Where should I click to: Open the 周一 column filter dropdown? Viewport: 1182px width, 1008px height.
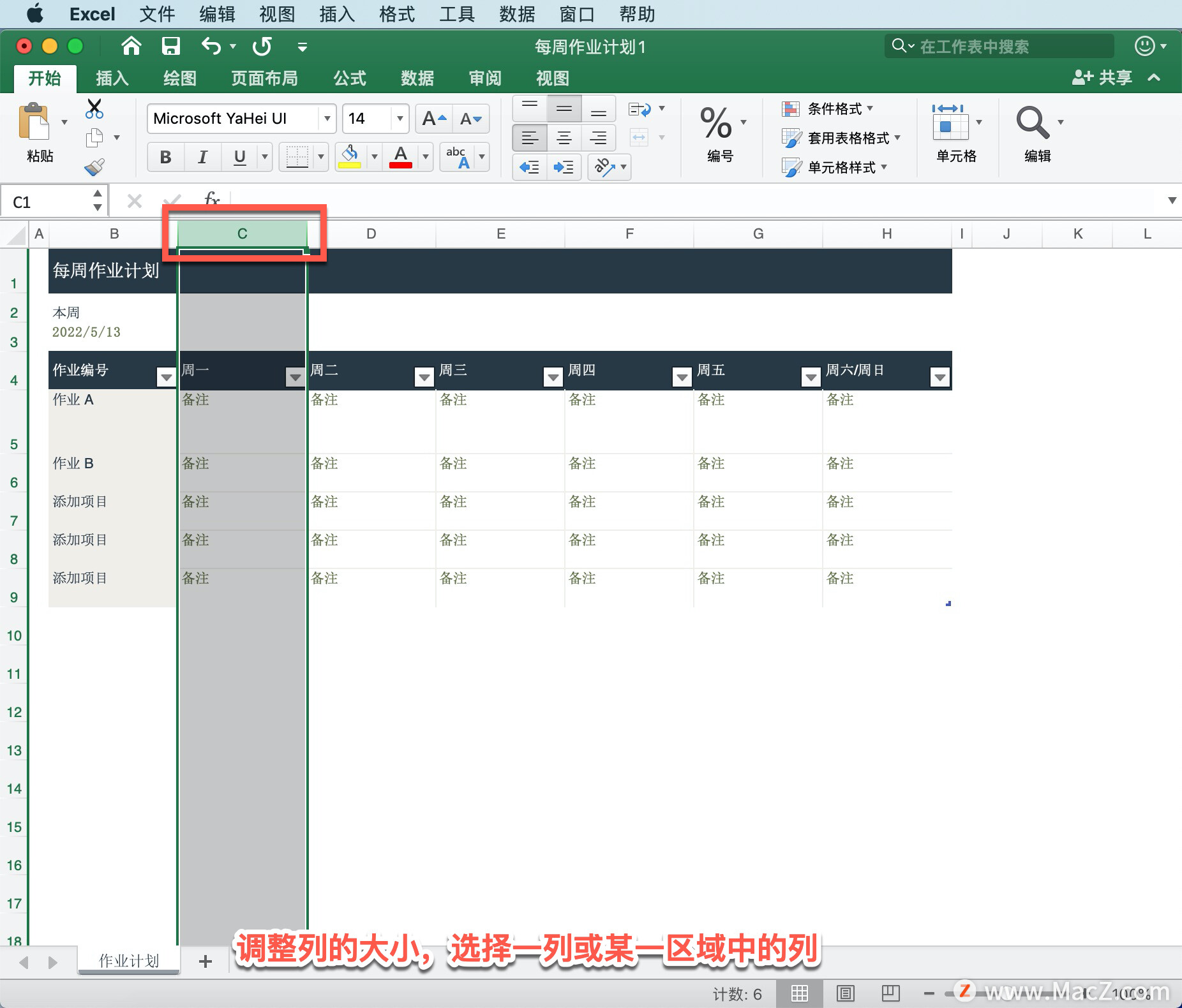coord(295,377)
